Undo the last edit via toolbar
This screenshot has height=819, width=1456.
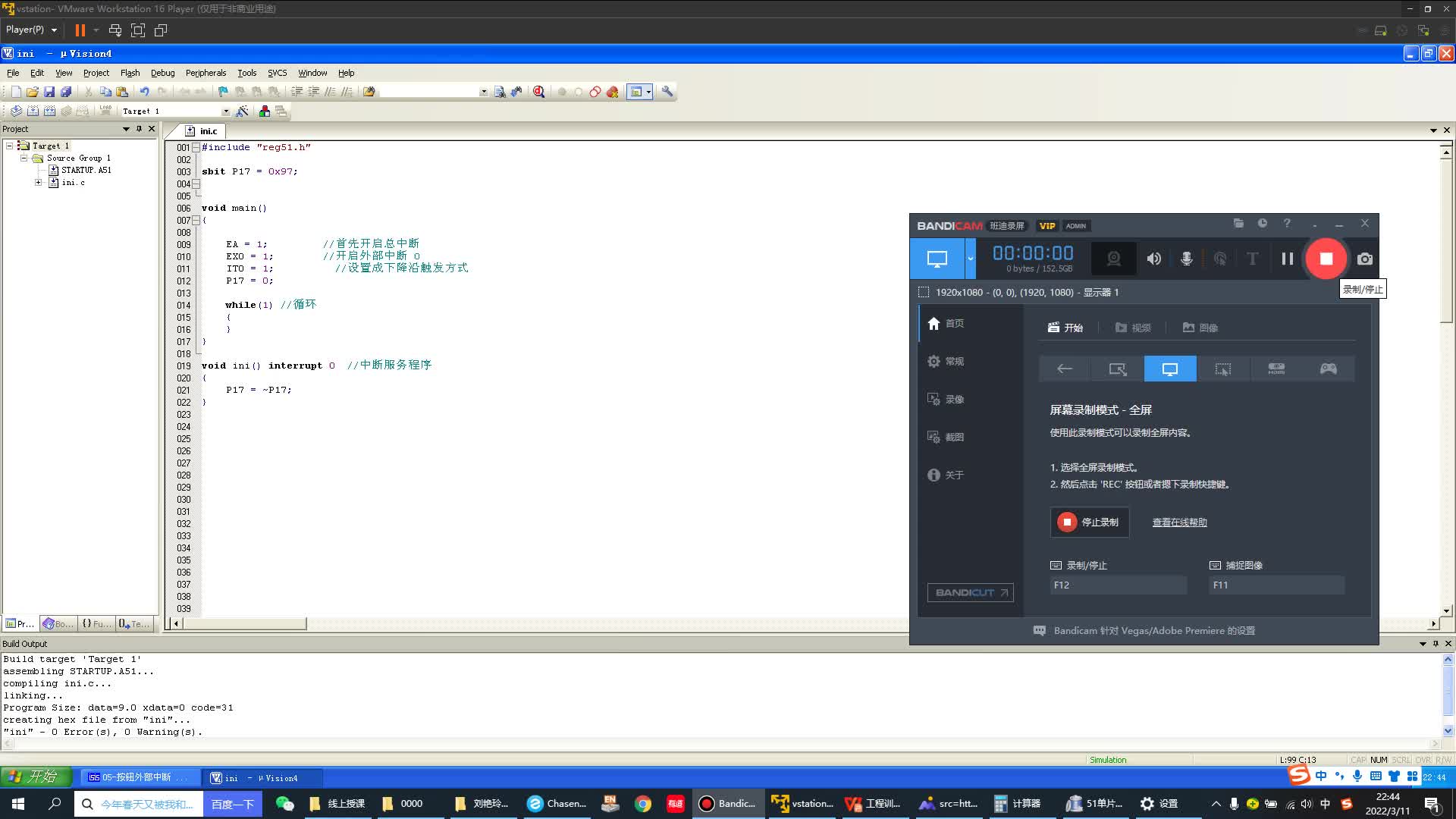[144, 92]
